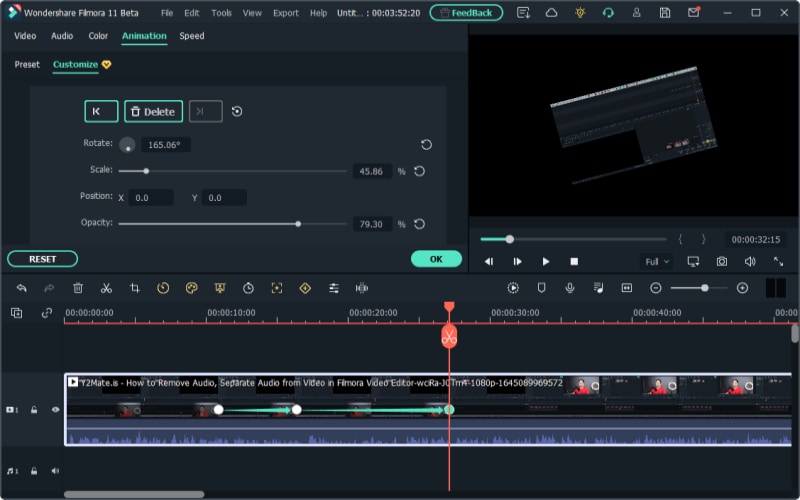Open the audio mixer music icon
This screenshot has width=800, height=500.
[x=598, y=288]
